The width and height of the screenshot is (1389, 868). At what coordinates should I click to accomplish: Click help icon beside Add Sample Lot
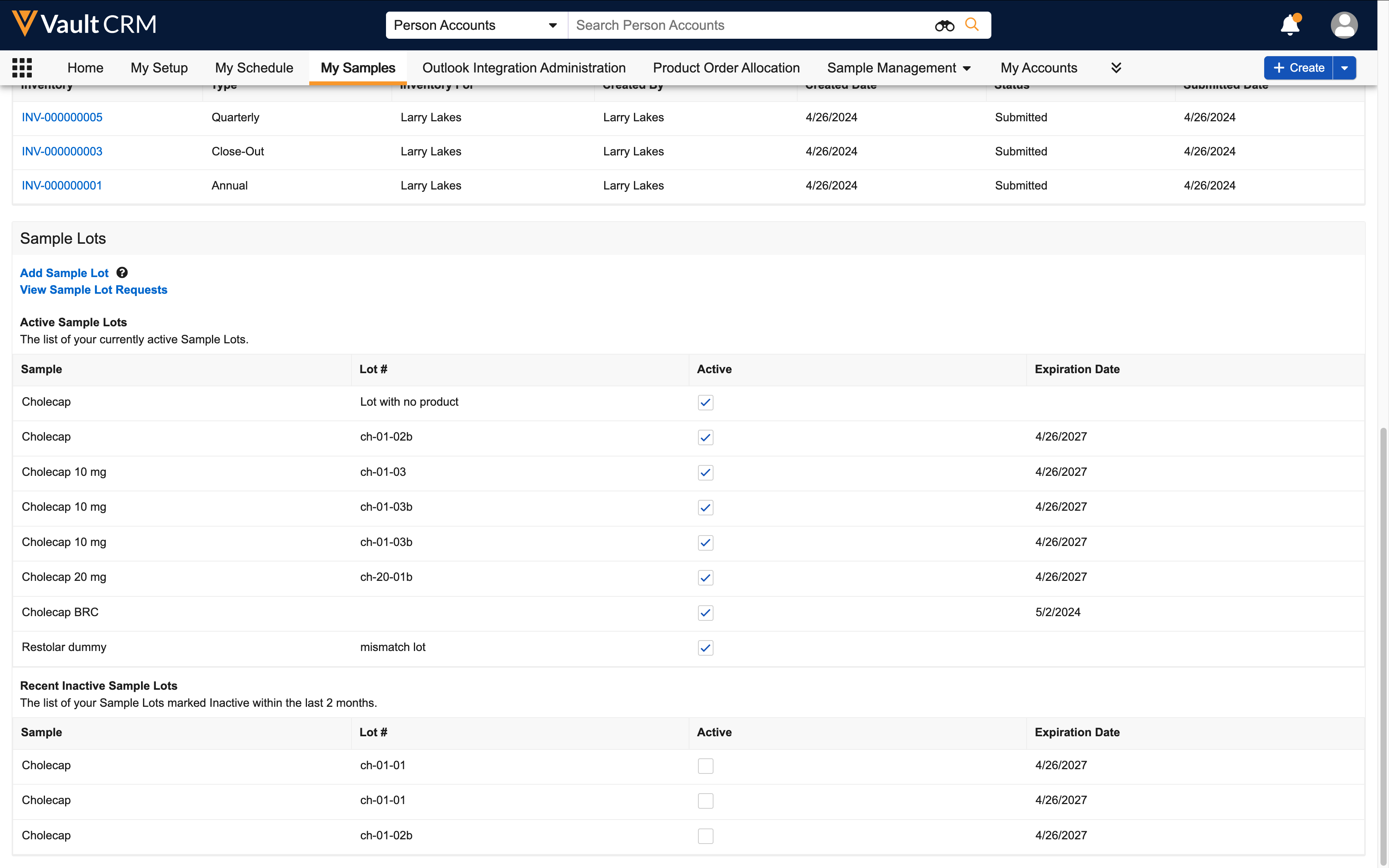pyautogui.click(x=122, y=273)
